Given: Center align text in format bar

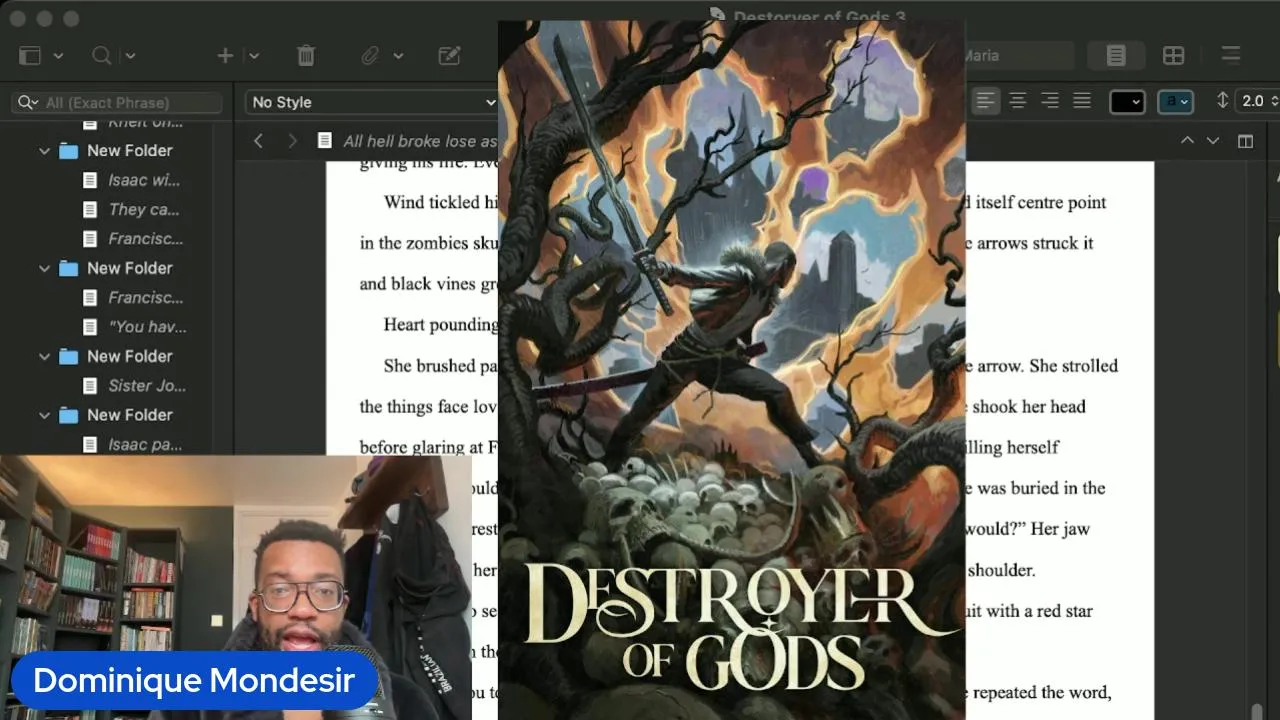Looking at the screenshot, I should pos(1018,101).
